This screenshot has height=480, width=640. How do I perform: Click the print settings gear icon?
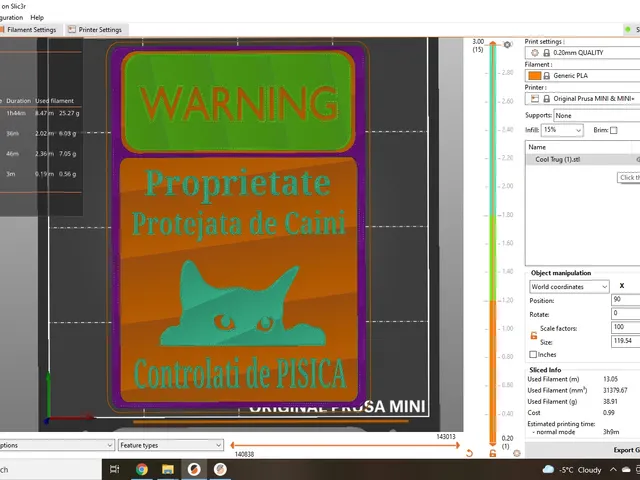coord(535,53)
